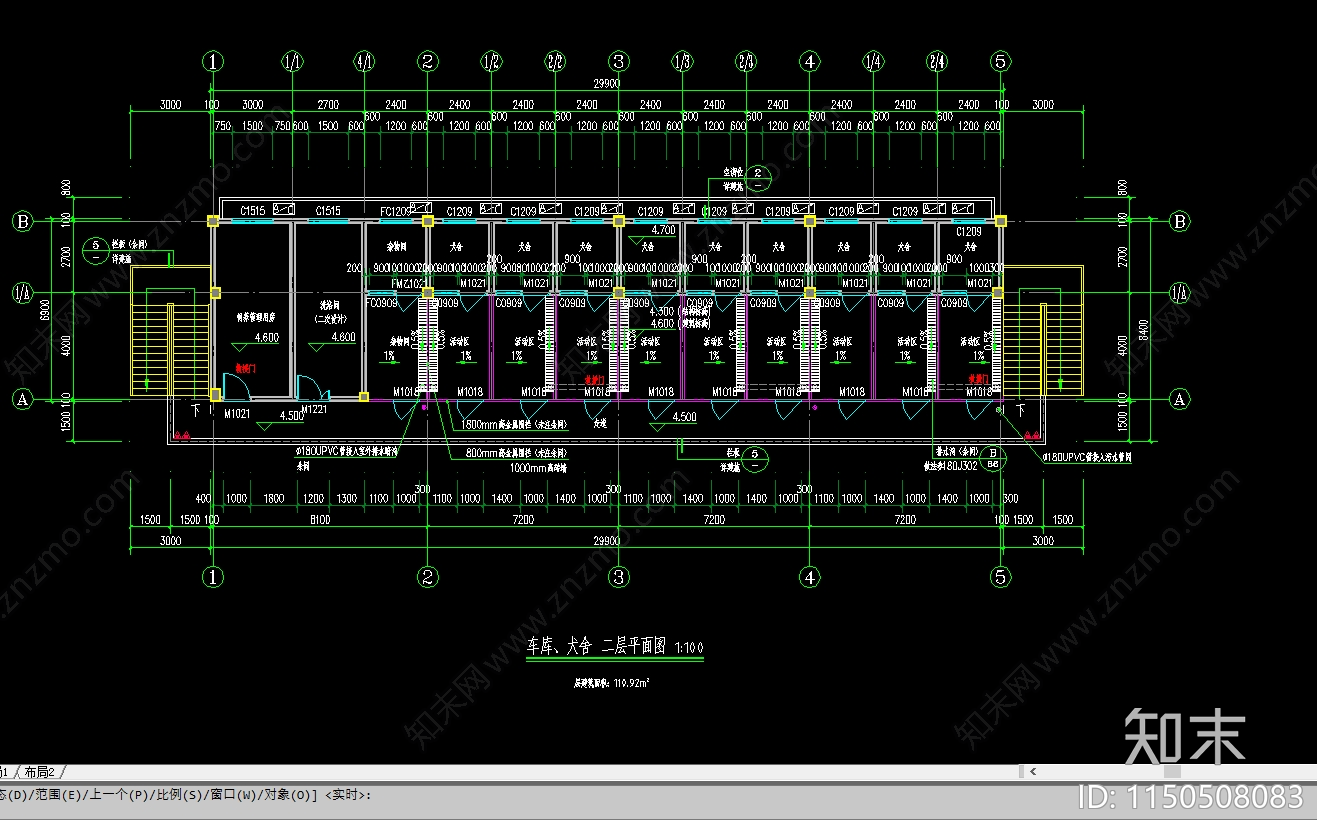Select the top-left 3000 dimension
This screenshot has width=1317, height=836.
point(170,105)
